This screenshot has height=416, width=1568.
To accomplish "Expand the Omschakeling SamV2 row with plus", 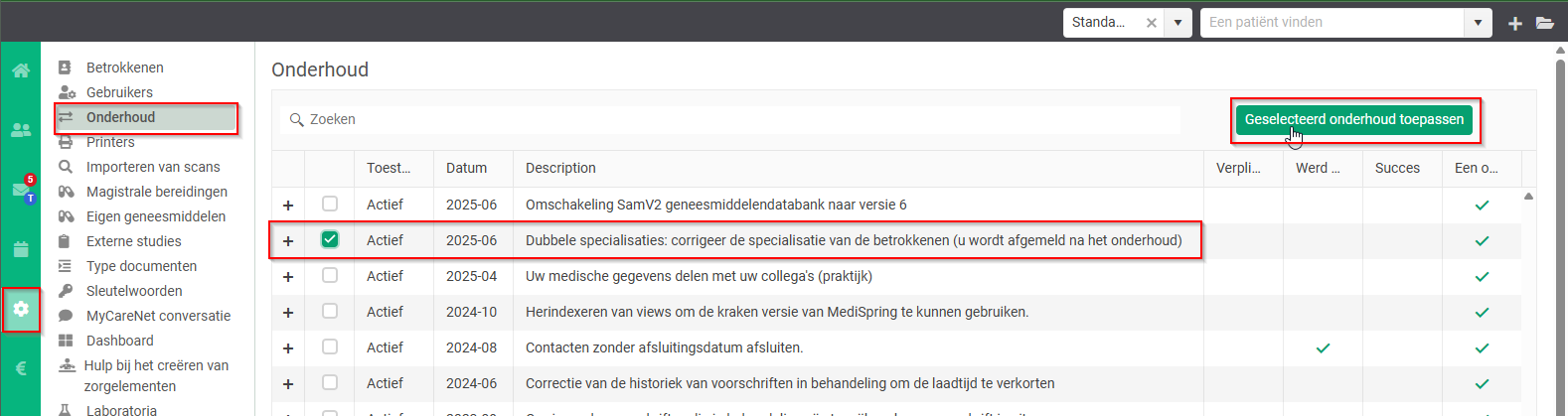I will click(x=288, y=206).
